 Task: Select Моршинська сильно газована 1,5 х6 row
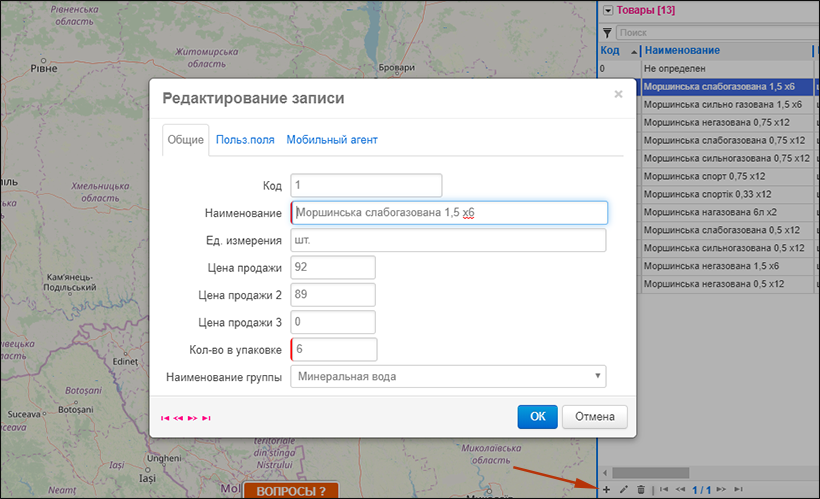(727, 105)
